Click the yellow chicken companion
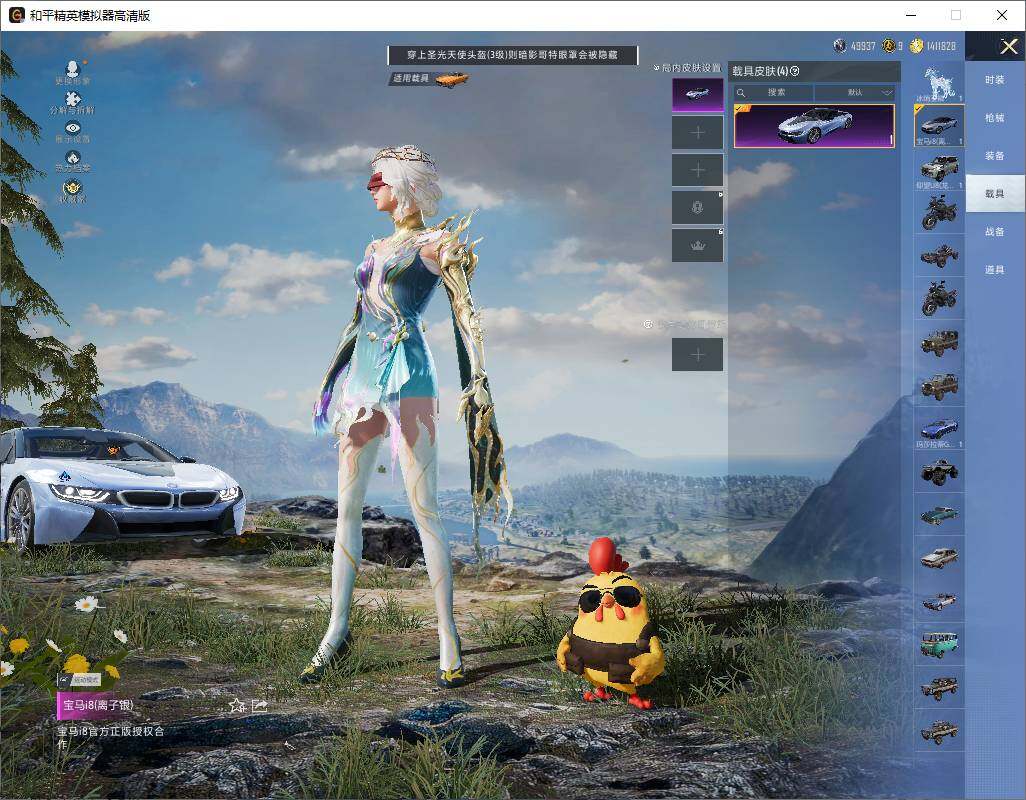 (x=610, y=625)
